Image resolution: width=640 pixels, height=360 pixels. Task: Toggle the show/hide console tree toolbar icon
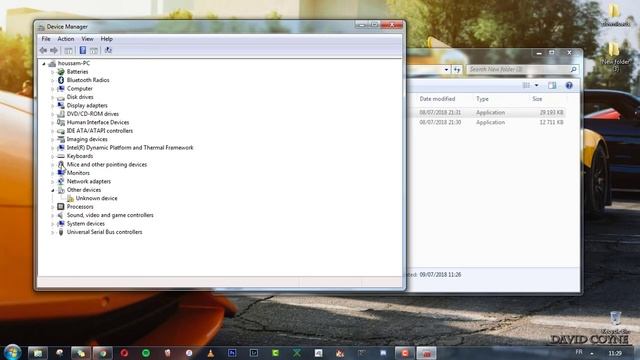(69, 50)
